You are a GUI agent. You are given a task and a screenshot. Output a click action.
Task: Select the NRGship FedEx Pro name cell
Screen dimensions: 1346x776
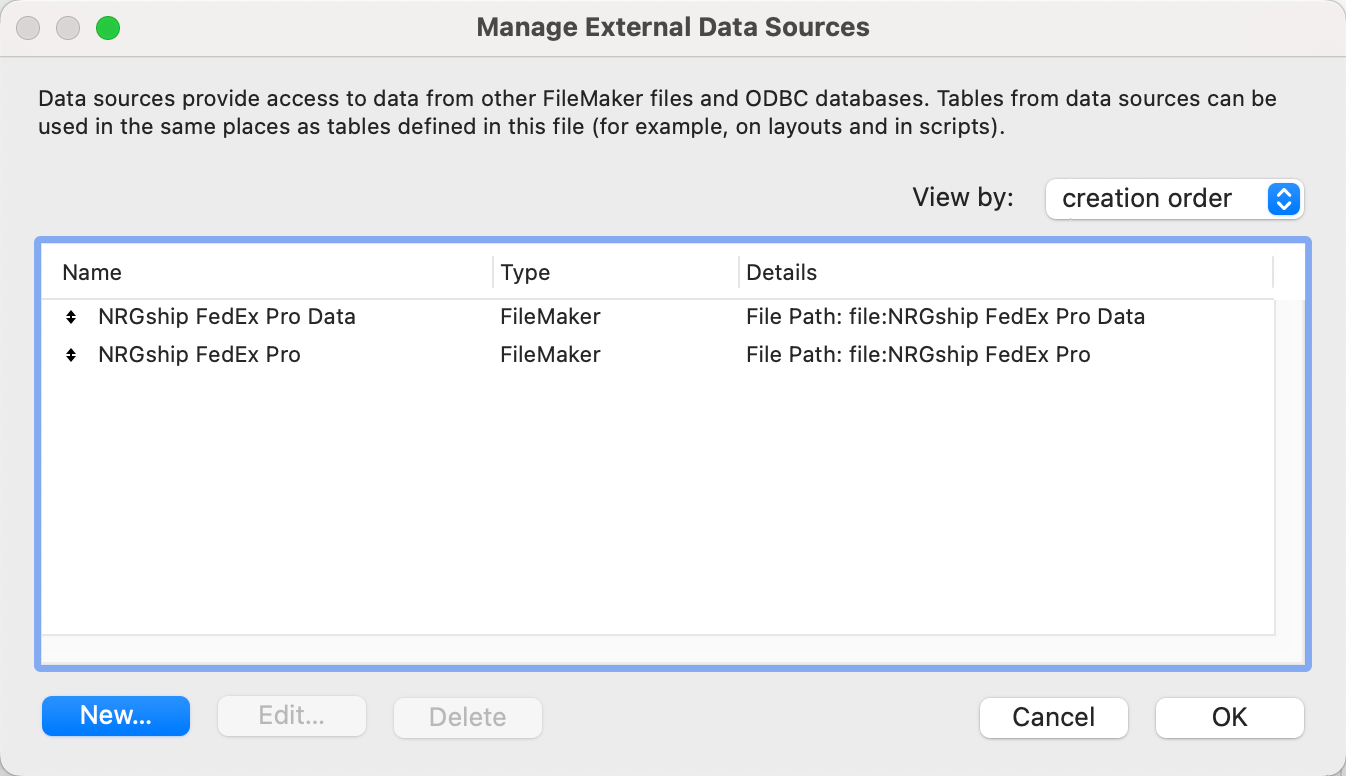[x=199, y=355]
